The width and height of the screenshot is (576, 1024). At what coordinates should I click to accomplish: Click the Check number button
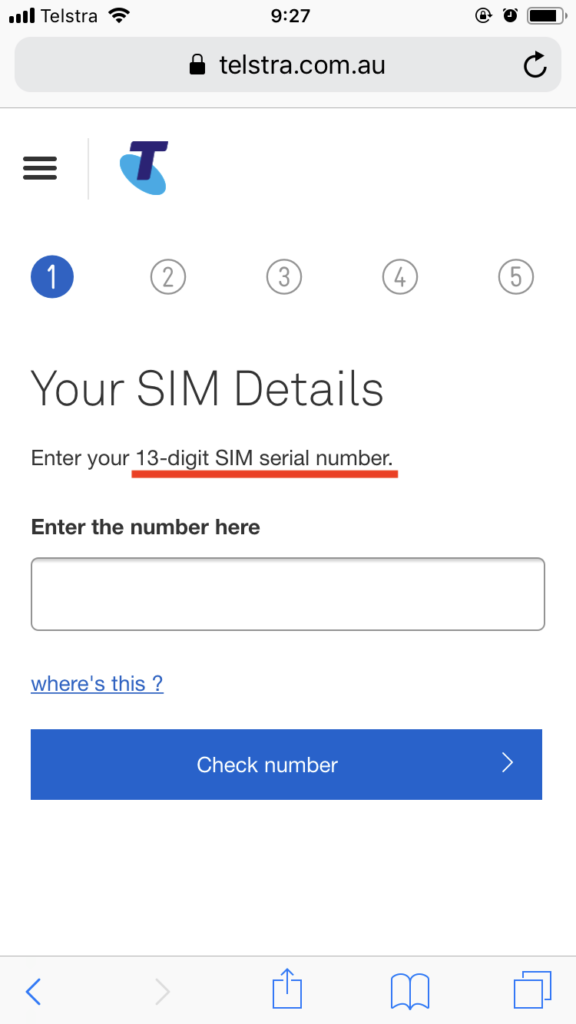(286, 764)
